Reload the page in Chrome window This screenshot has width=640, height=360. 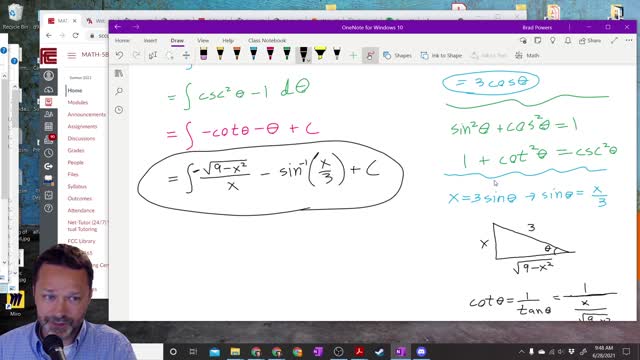click(x=76, y=36)
